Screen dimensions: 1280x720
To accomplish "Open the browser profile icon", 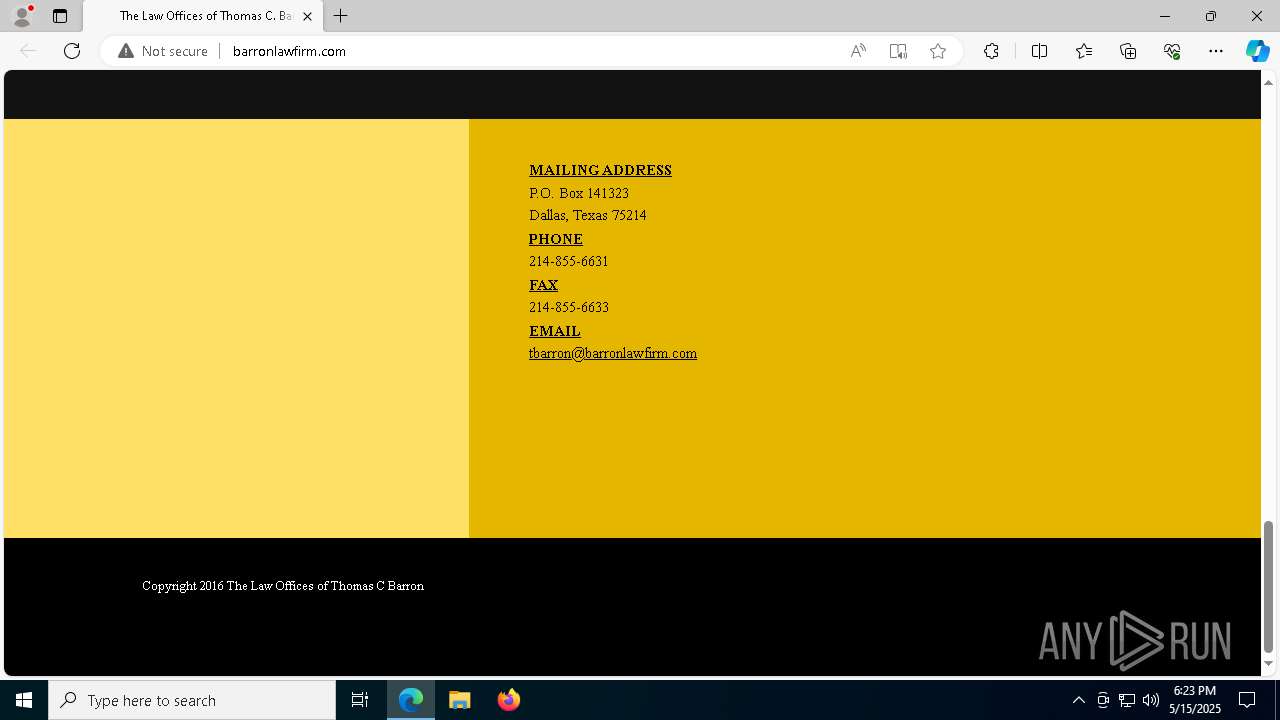I will click(22, 16).
